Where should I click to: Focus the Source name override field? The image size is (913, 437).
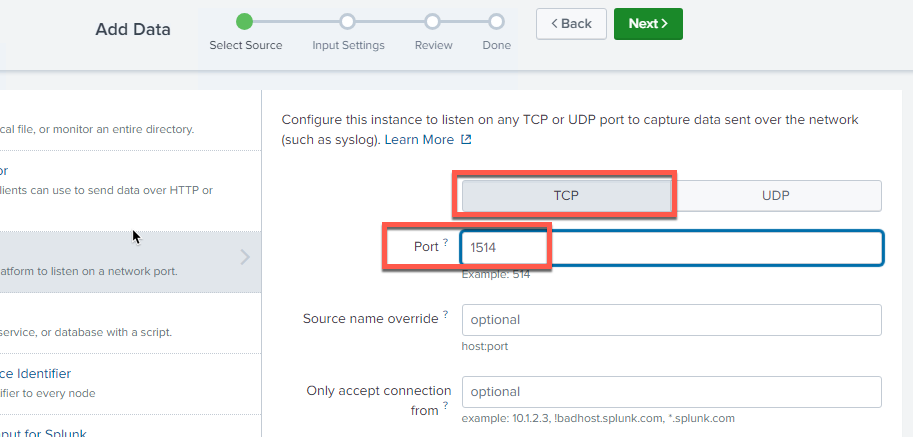point(670,320)
